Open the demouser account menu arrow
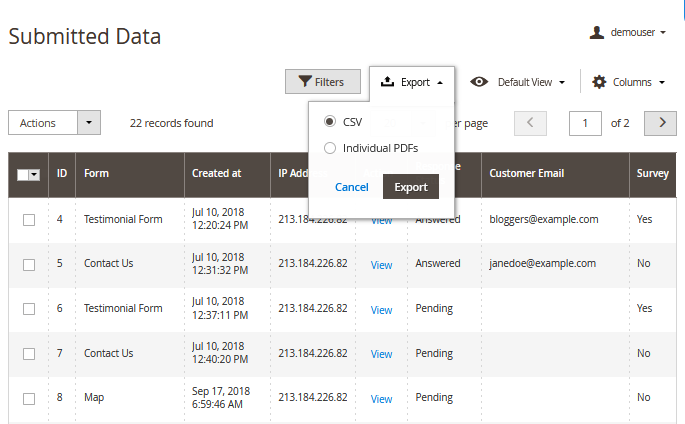 coord(663,33)
